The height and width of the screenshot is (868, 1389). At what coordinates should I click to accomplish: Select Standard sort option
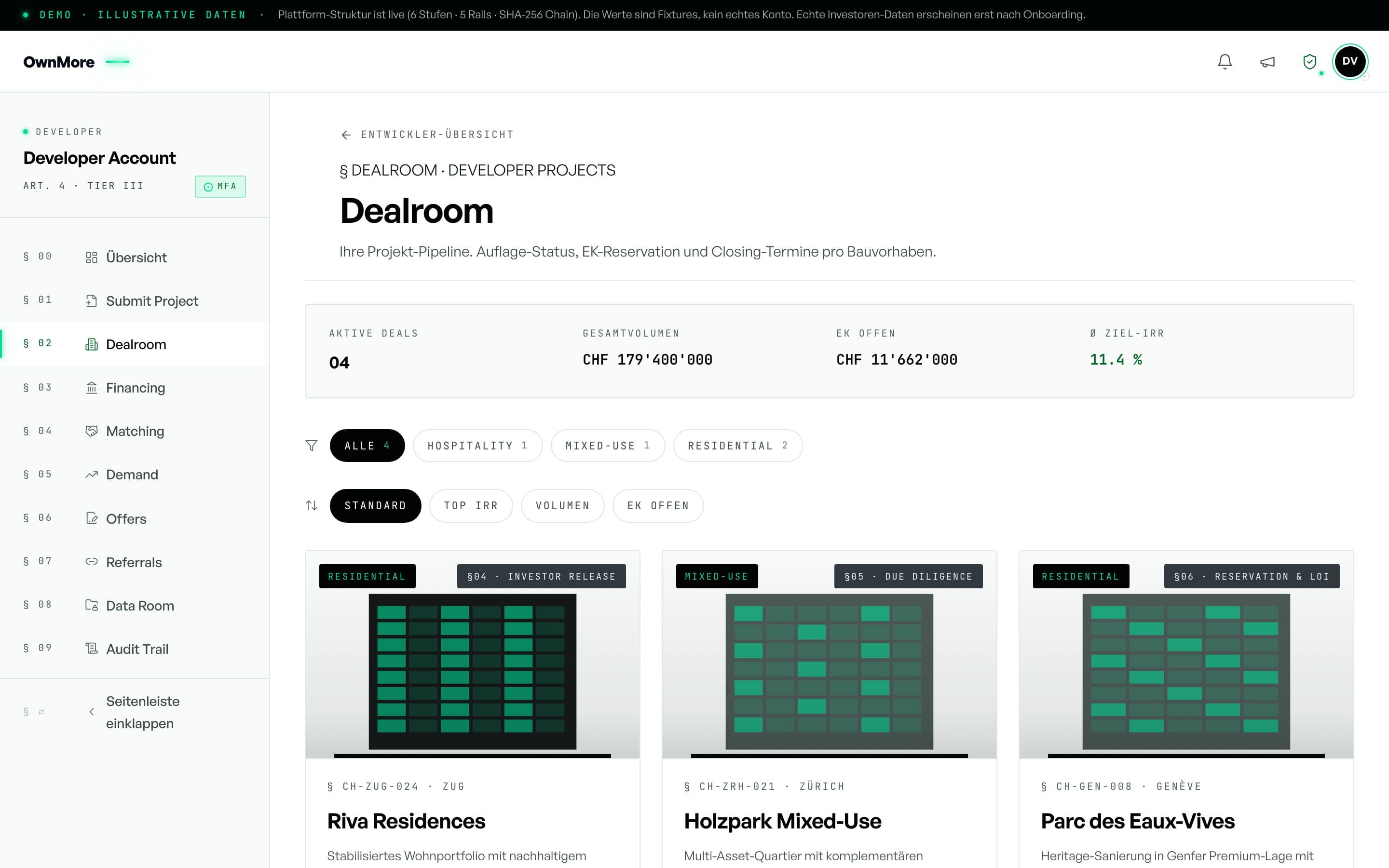point(375,506)
